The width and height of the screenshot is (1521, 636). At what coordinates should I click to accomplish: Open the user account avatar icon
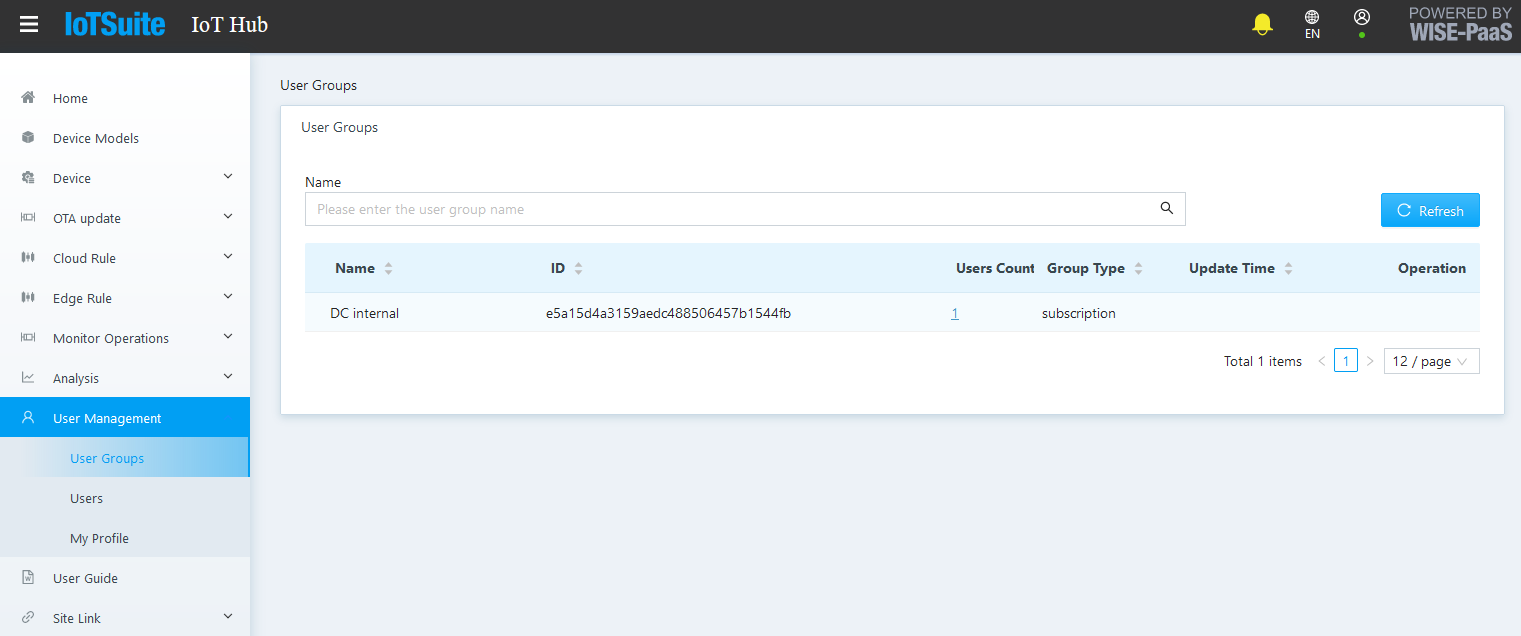1361,19
